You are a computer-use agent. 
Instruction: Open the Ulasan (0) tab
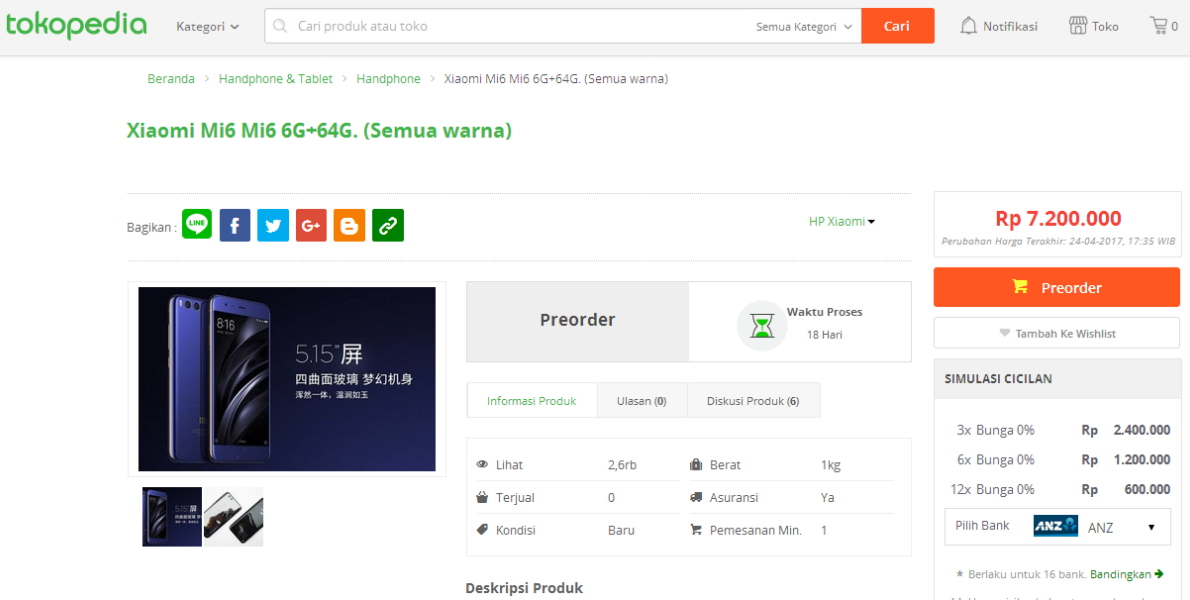642,401
